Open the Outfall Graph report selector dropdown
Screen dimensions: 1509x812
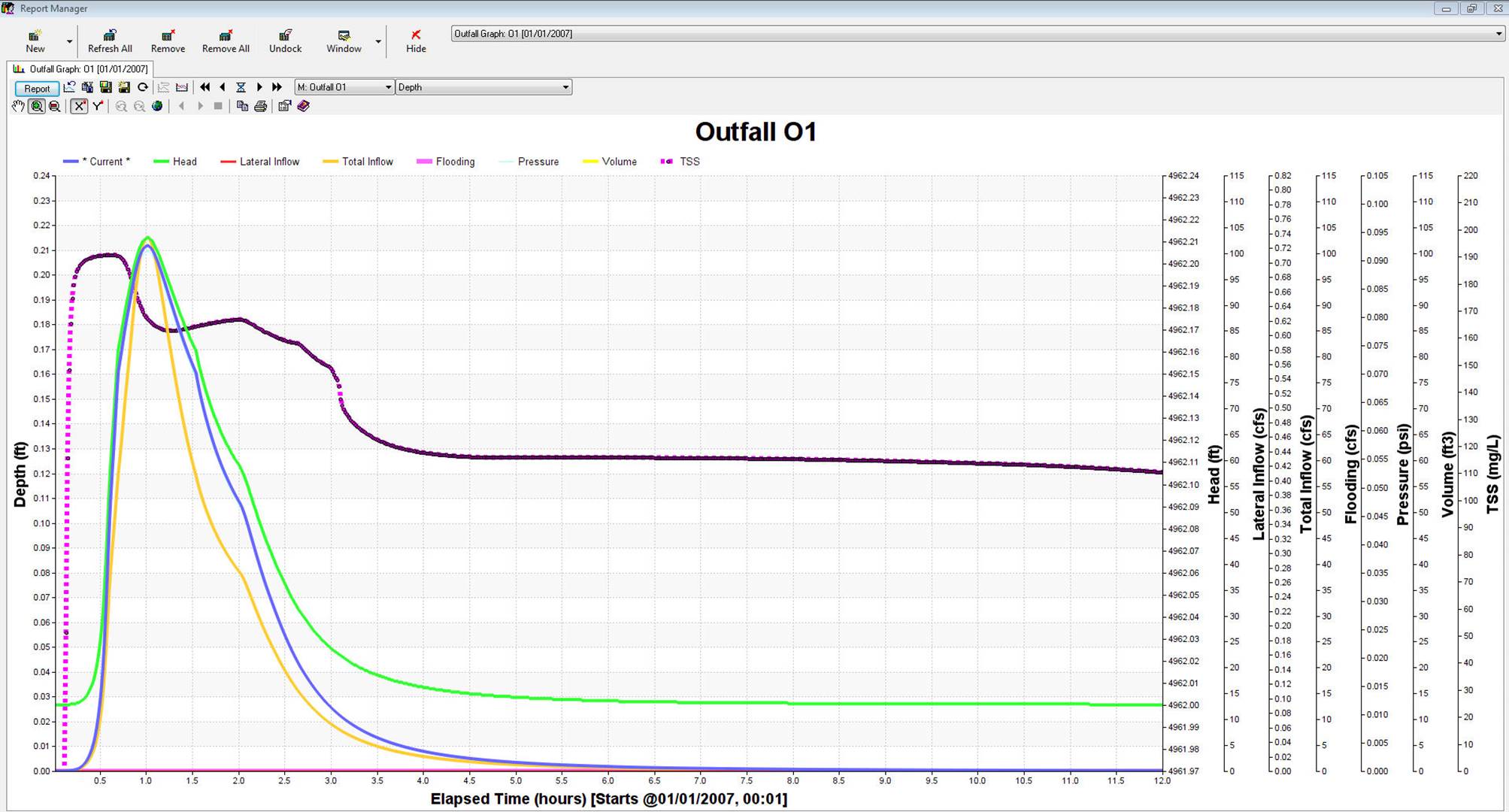[1498, 34]
